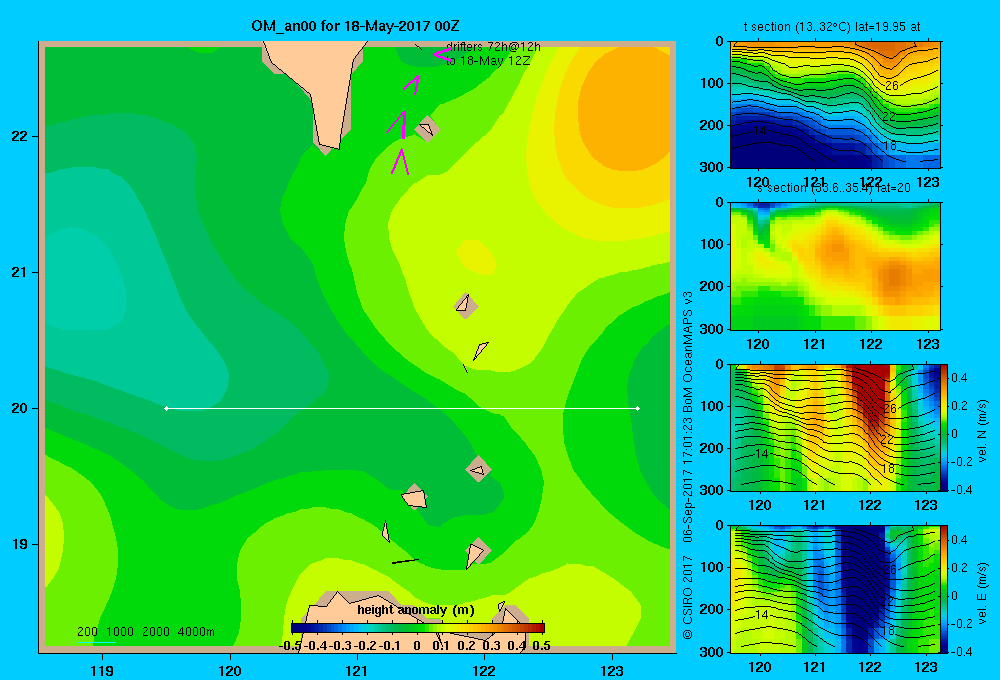
Task: Click the '26' isotherm label in the t section plot
Action: pos(891,85)
